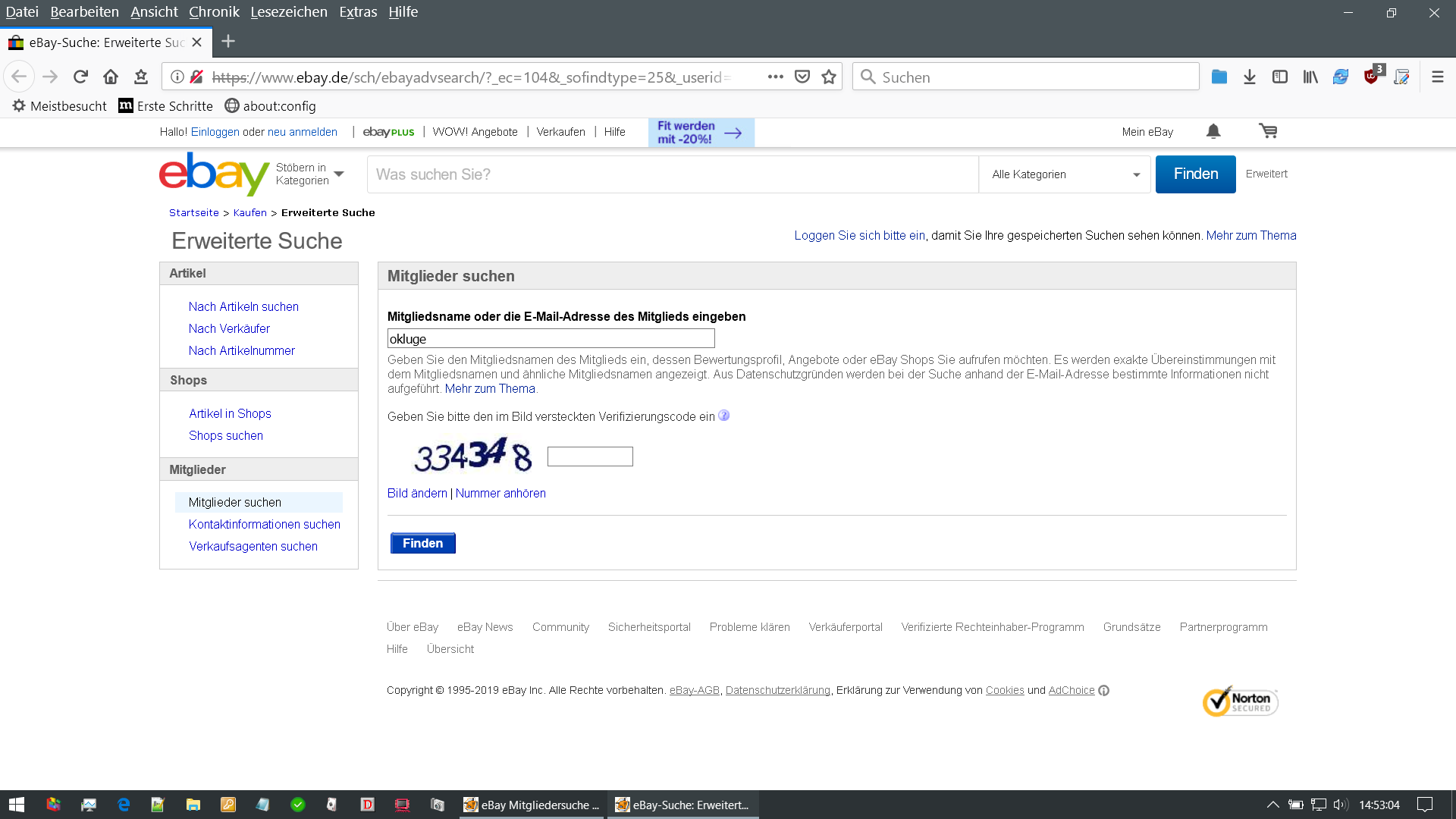This screenshot has width=1456, height=819.
Task: Open page actions three-dot menu
Action: pyautogui.click(x=775, y=77)
